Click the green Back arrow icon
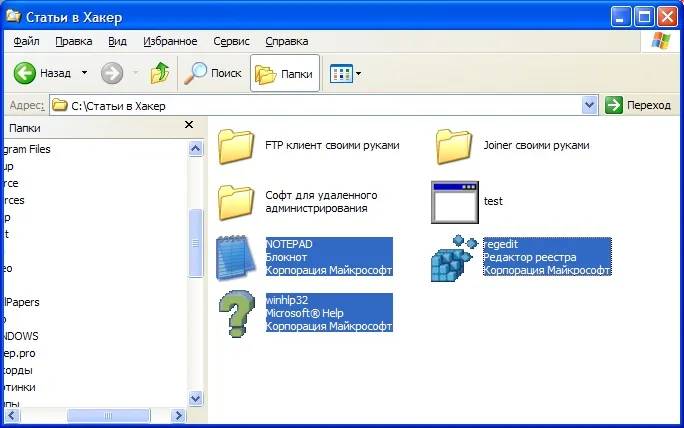Viewport: 684px width, 428px height. (x=24, y=73)
